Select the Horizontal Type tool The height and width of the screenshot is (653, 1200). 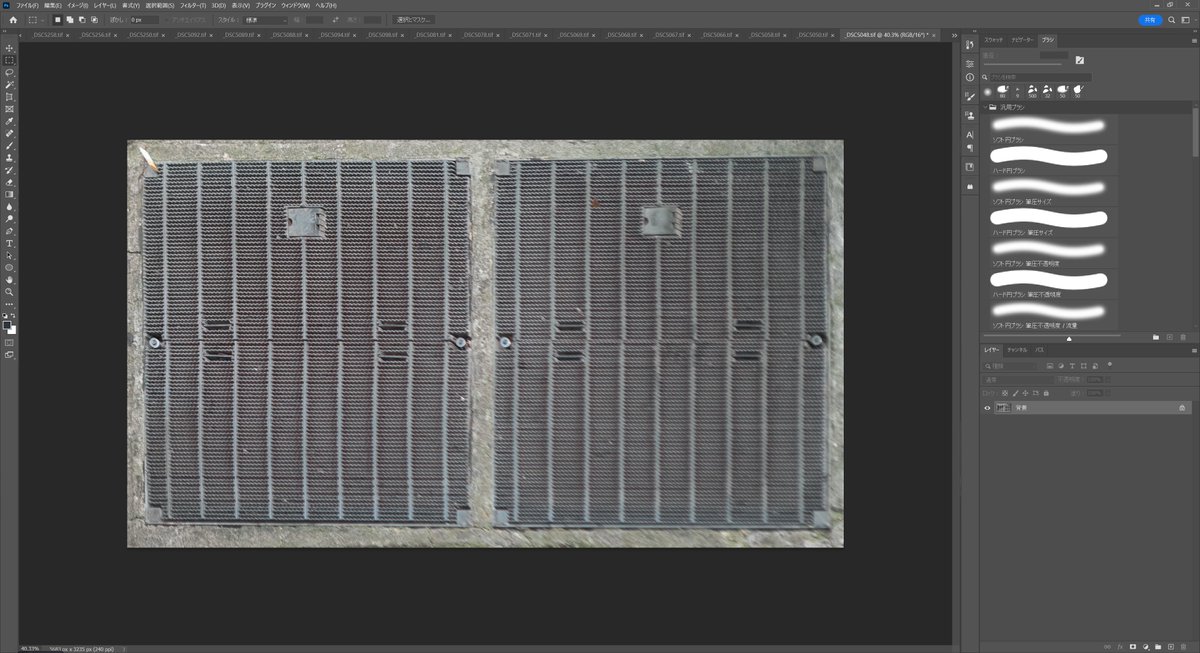[9, 243]
